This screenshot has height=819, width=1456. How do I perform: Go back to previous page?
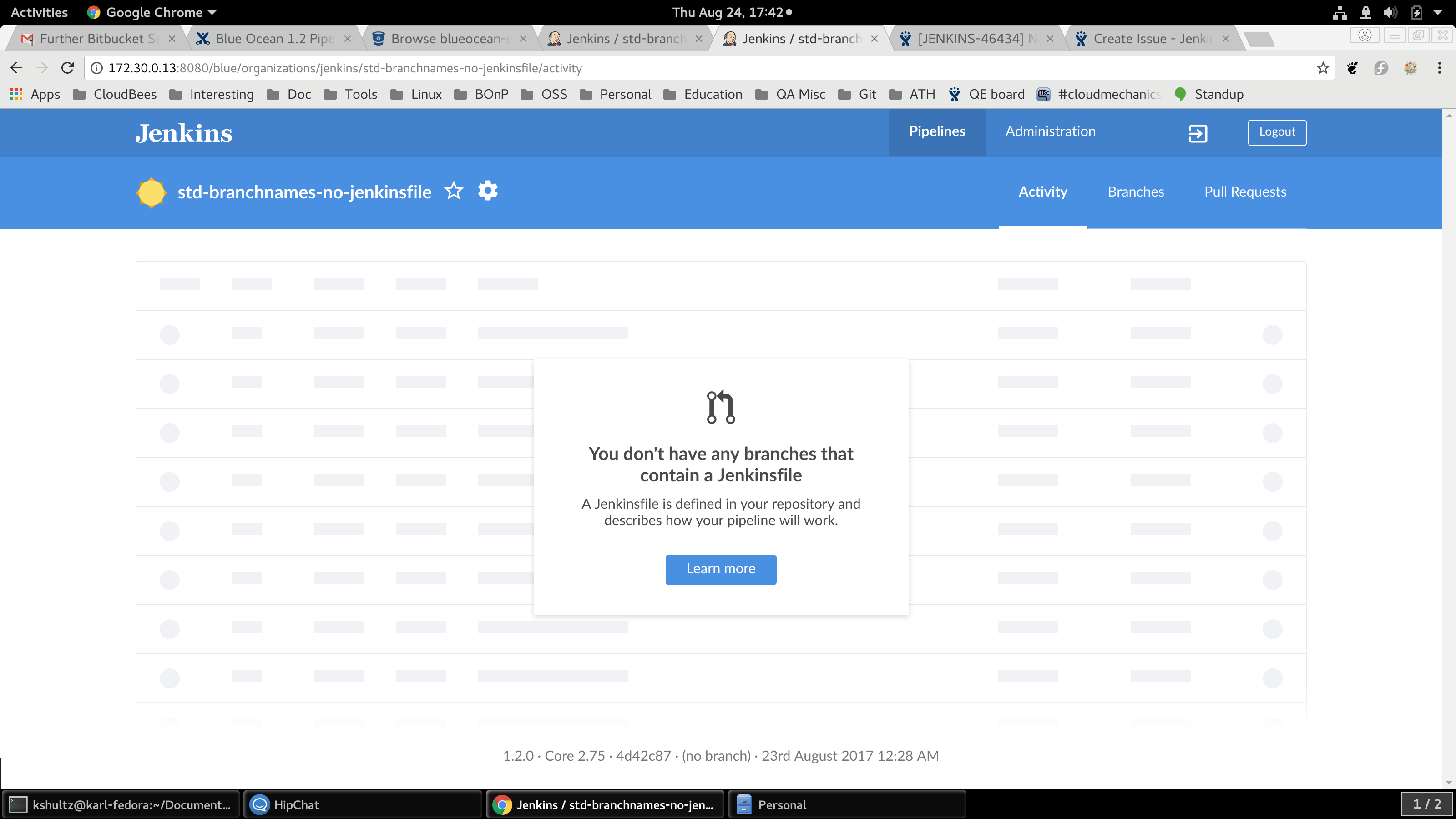16,68
